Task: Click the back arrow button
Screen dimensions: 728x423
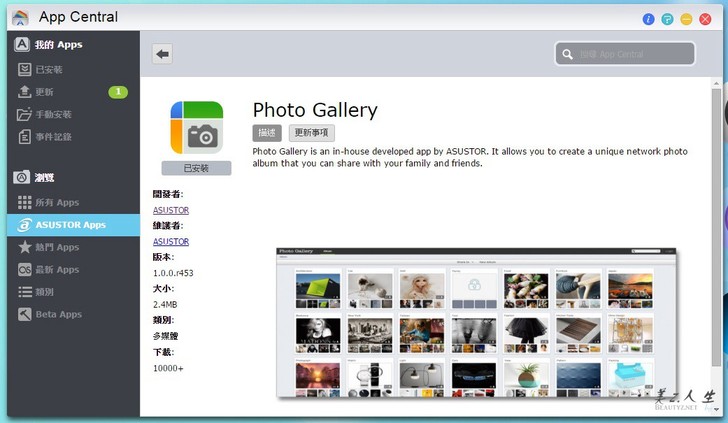Action: [x=163, y=54]
